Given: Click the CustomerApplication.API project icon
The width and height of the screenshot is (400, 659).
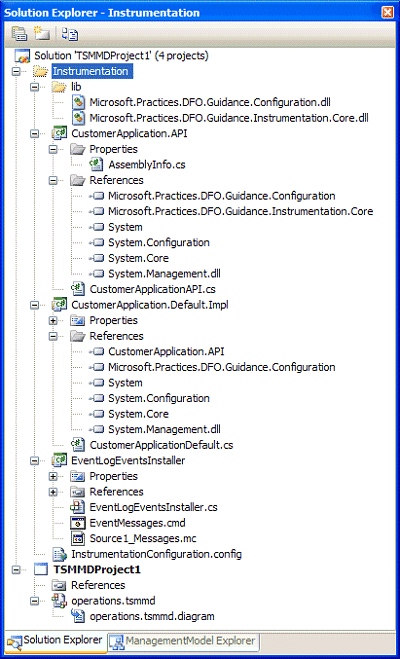Looking at the screenshot, I should tap(59, 134).
